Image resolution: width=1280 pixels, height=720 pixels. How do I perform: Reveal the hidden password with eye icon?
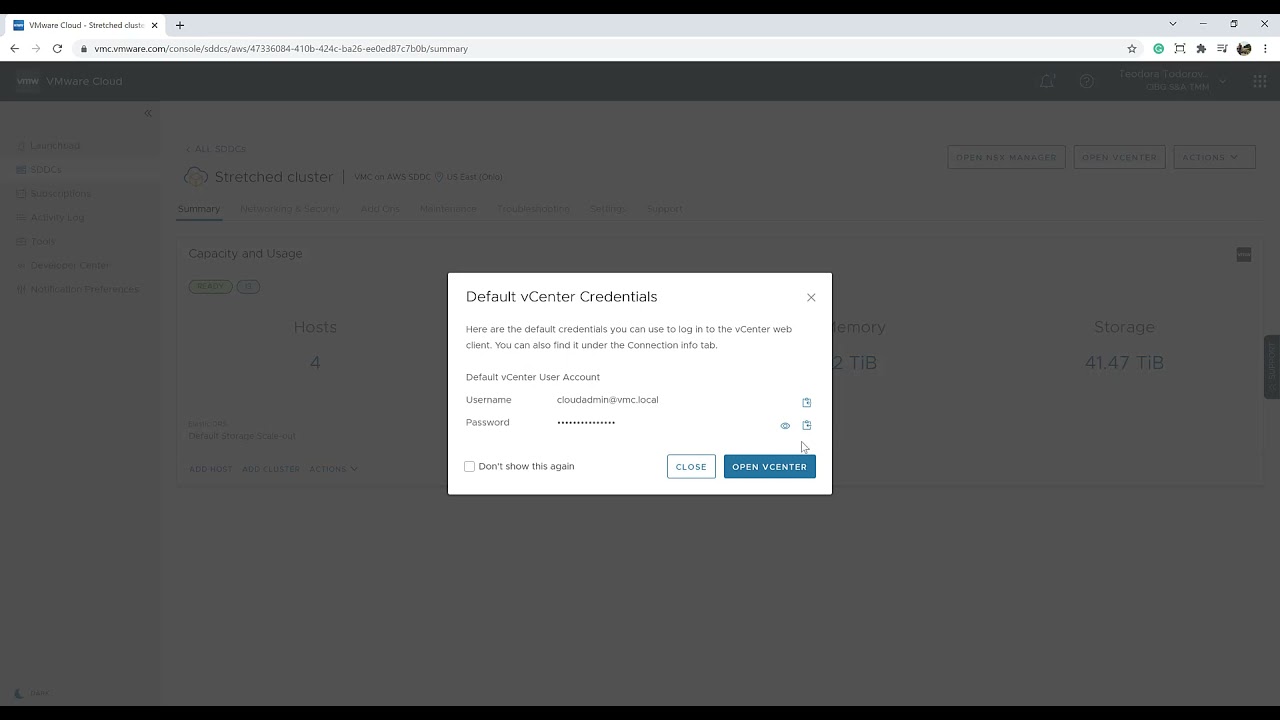tap(785, 426)
